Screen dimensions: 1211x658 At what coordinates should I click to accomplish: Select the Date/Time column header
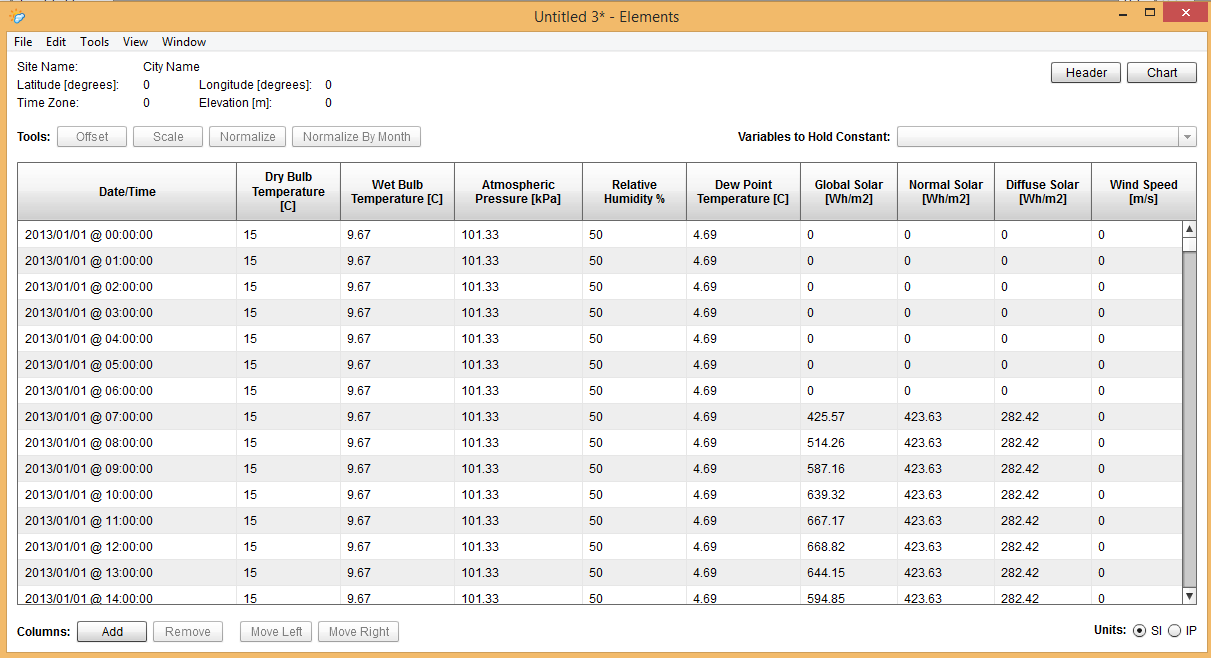127,192
